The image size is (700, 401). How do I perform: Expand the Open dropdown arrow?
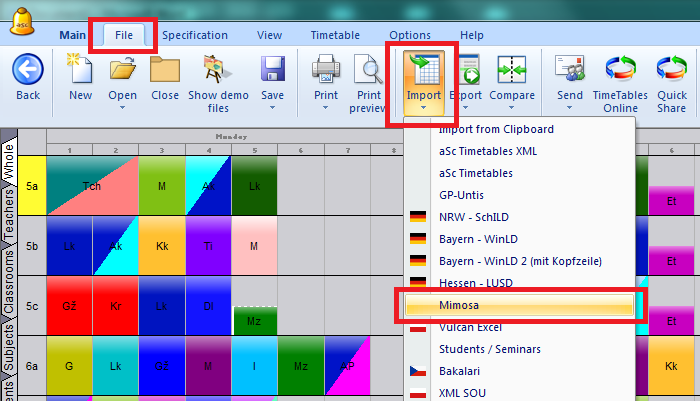[x=122, y=108]
